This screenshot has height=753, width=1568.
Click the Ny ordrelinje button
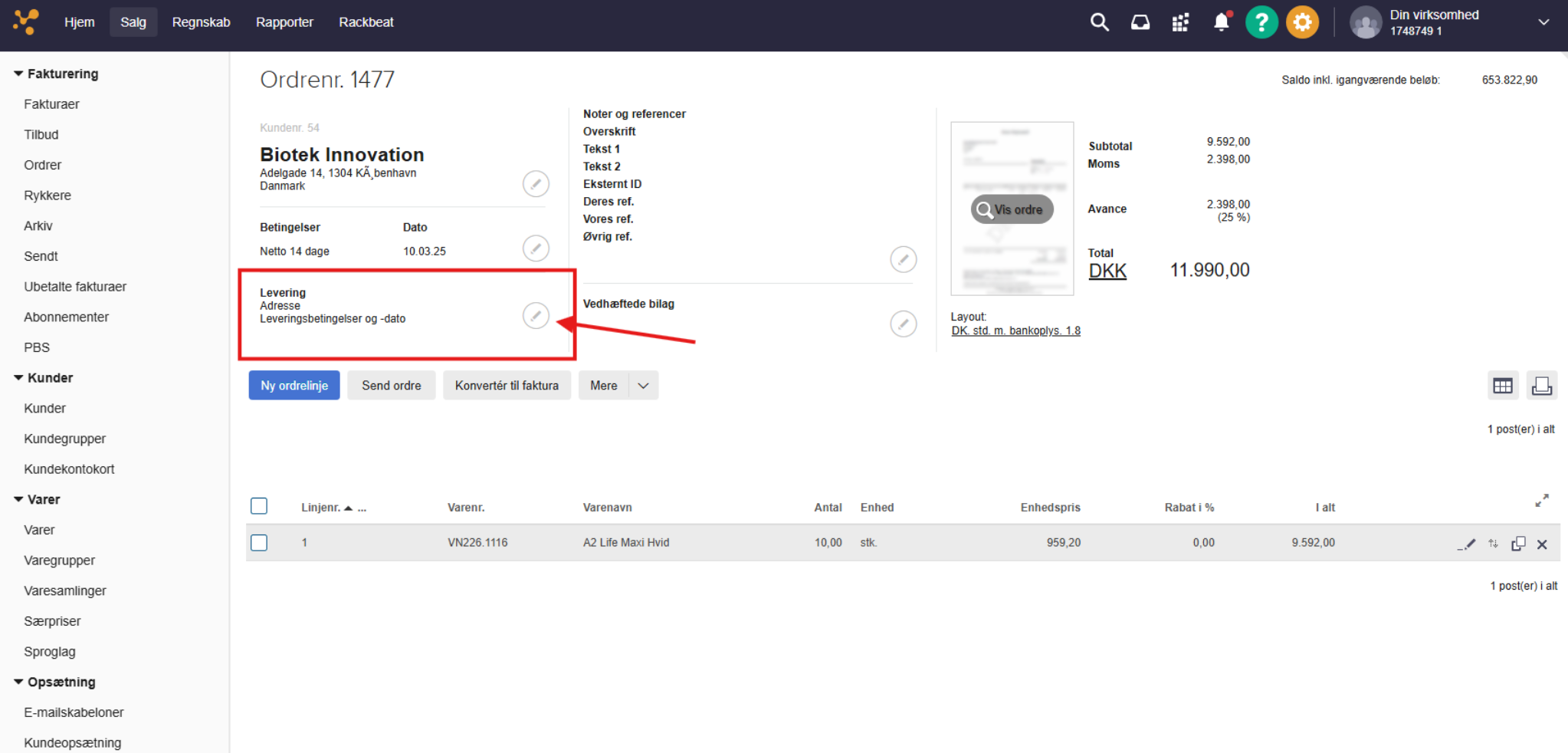pos(294,386)
